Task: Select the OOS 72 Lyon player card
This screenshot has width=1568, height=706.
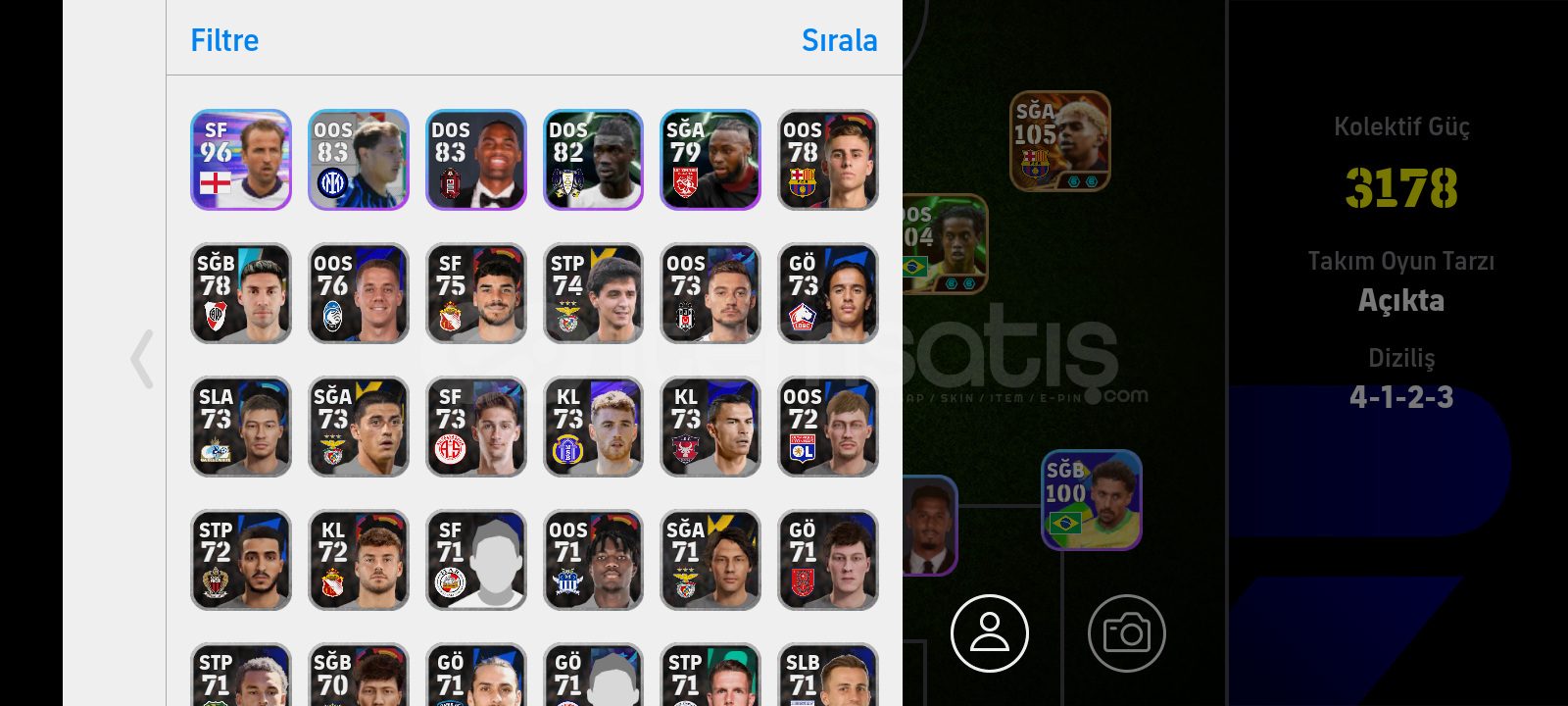Action: pyautogui.click(x=828, y=427)
